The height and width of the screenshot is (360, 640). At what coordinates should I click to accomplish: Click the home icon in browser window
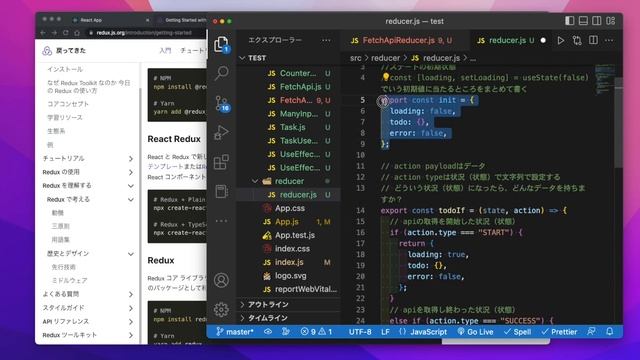(77, 33)
